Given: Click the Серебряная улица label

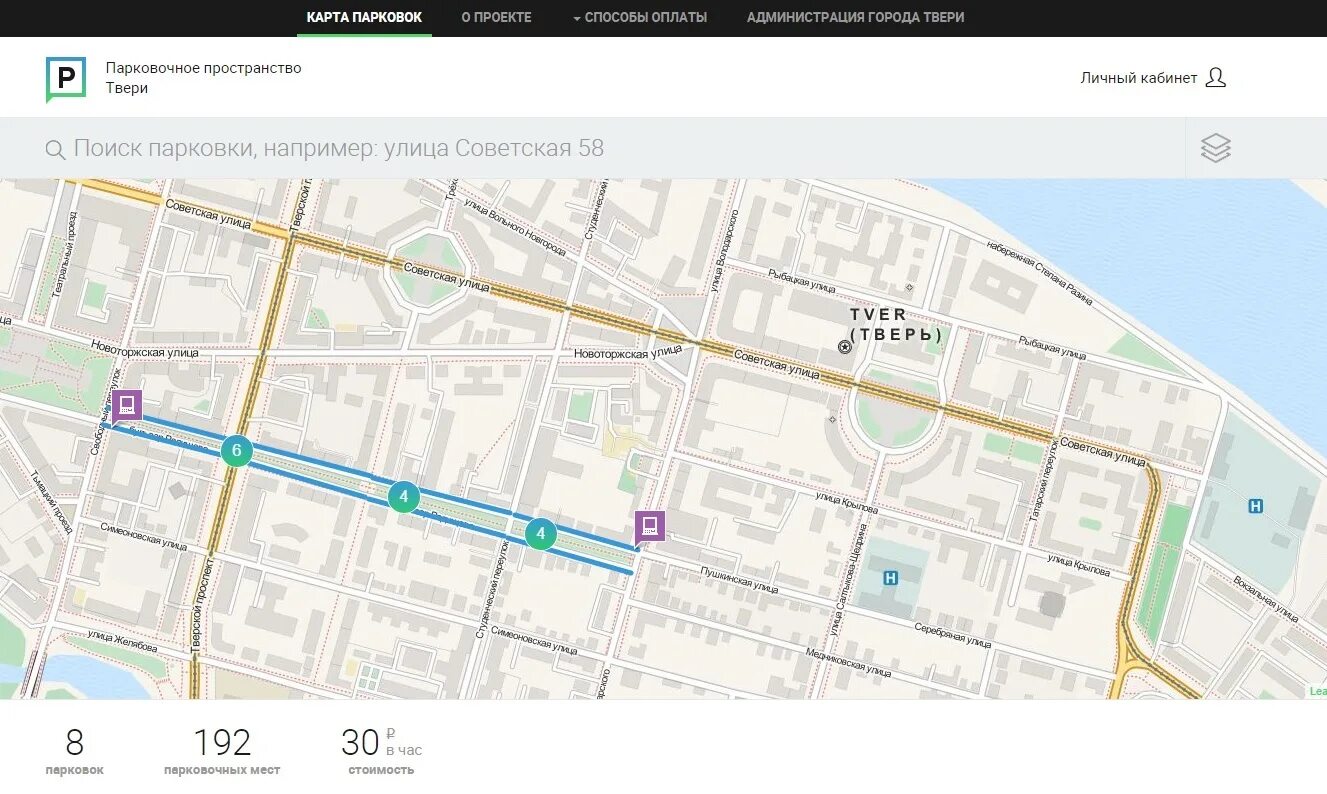Looking at the screenshot, I should [x=953, y=635].
